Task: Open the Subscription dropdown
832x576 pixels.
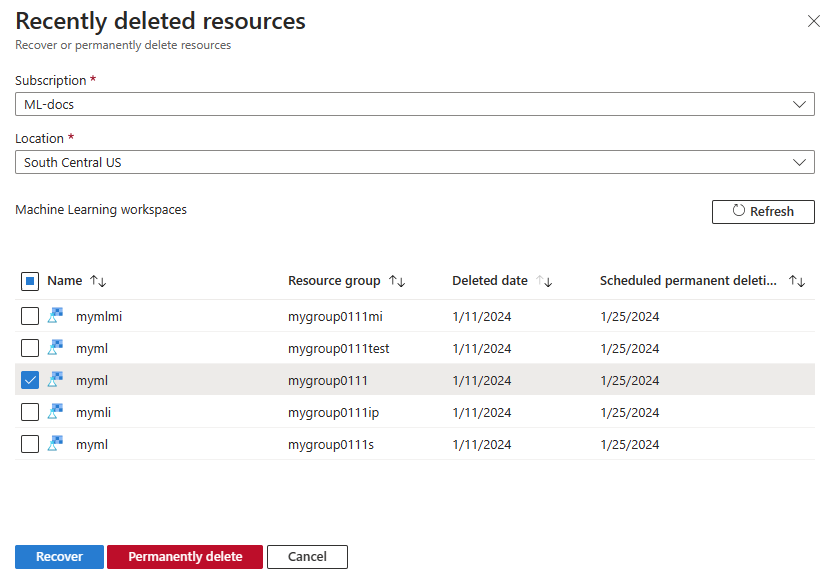Action: point(799,103)
